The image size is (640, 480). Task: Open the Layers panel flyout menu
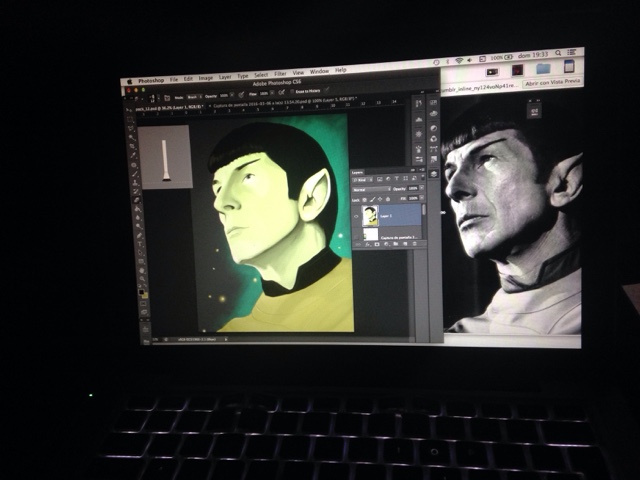[422, 170]
